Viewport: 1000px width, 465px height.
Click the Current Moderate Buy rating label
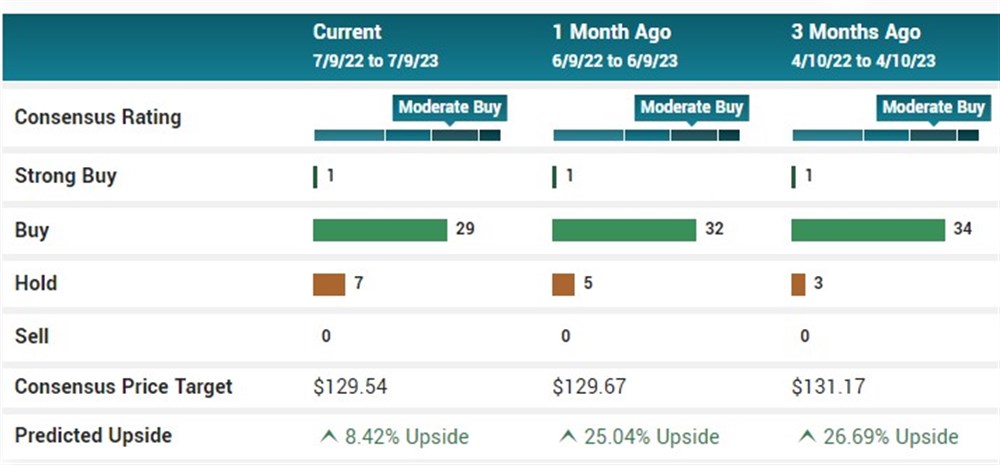click(x=449, y=107)
